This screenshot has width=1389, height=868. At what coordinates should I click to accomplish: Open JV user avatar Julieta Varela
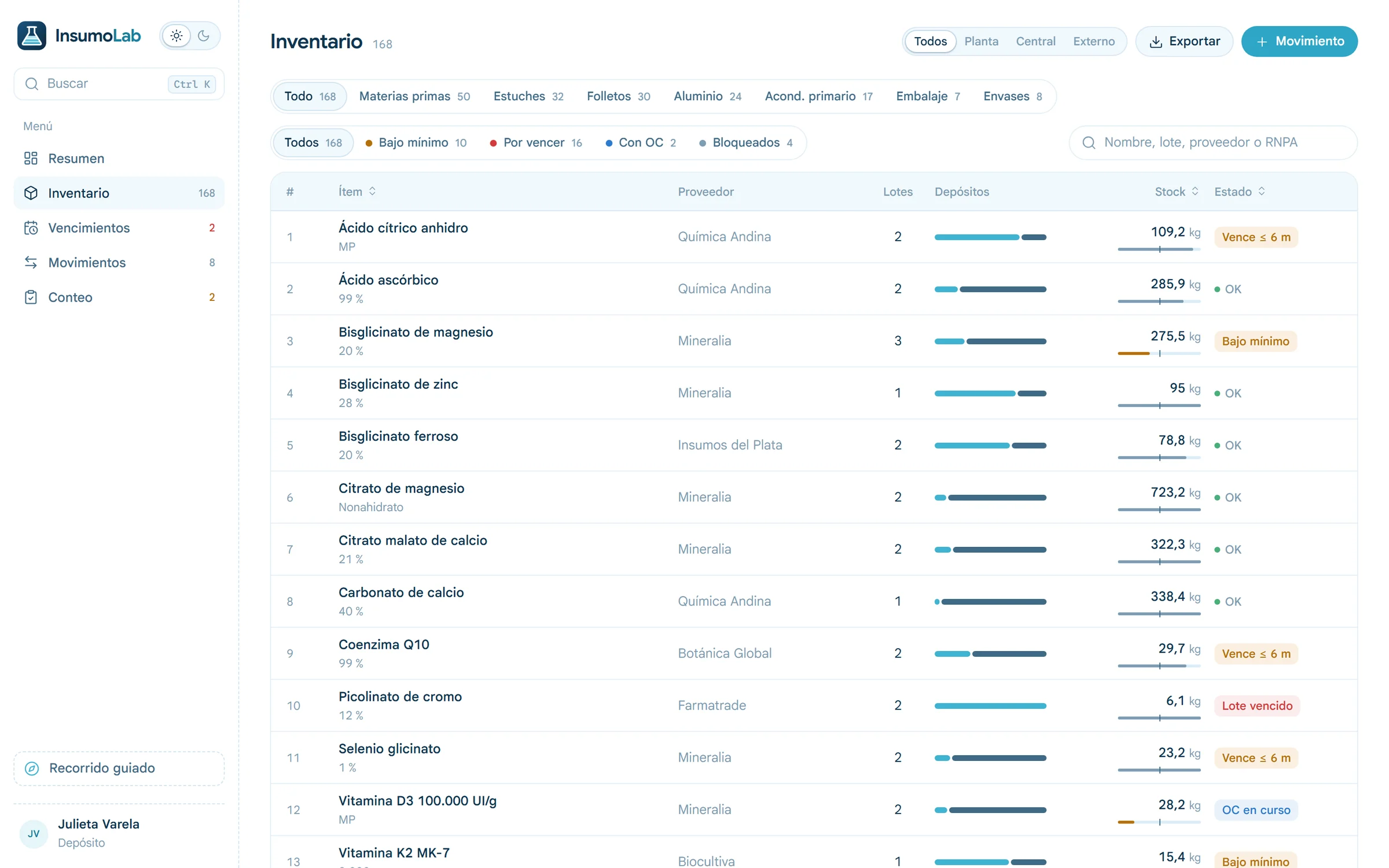click(34, 833)
